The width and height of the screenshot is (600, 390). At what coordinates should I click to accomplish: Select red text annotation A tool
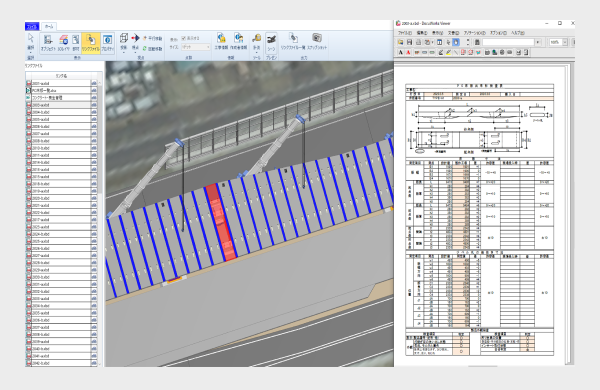408,52
